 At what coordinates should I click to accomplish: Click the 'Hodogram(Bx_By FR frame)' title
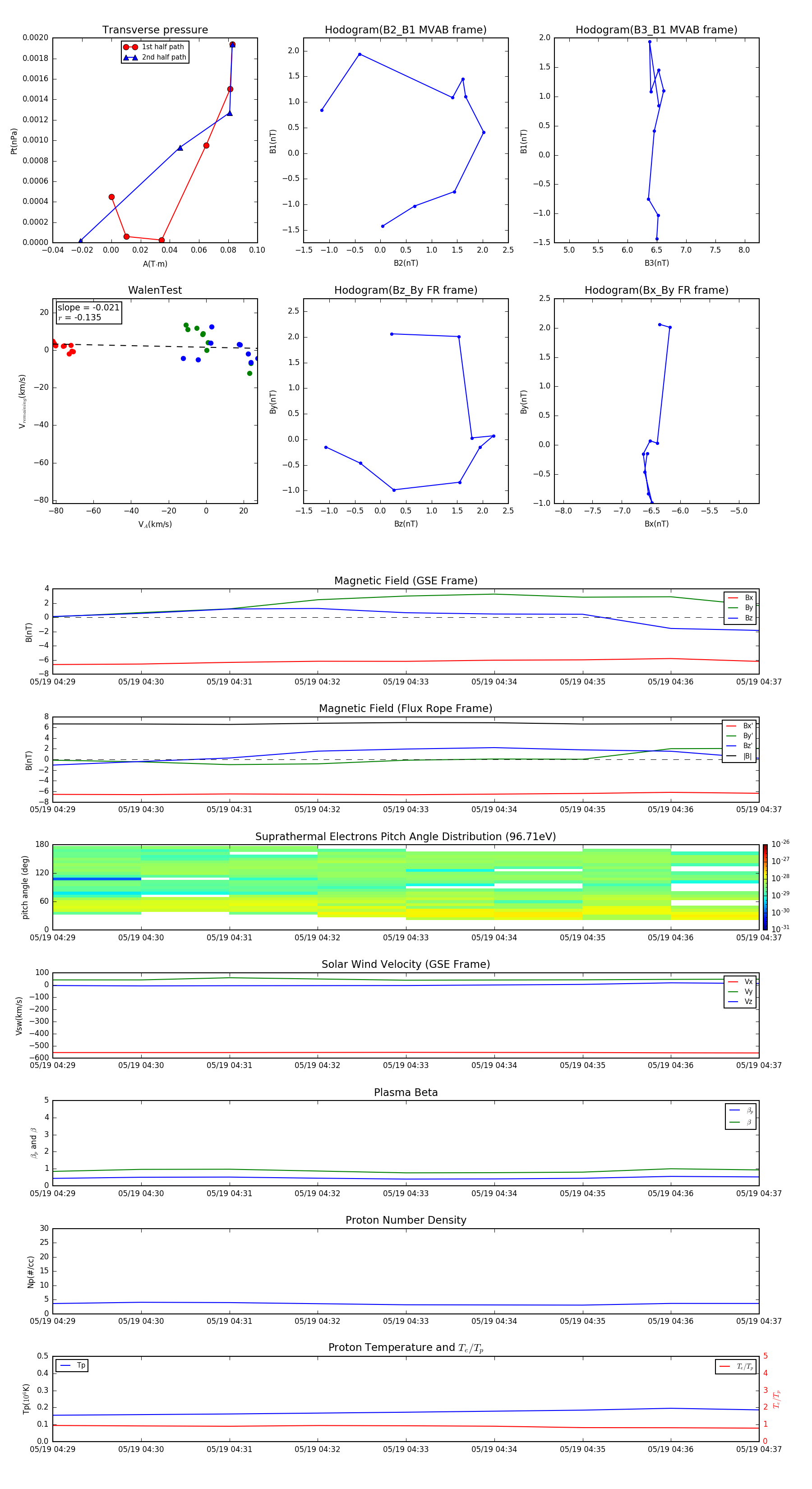656,290
